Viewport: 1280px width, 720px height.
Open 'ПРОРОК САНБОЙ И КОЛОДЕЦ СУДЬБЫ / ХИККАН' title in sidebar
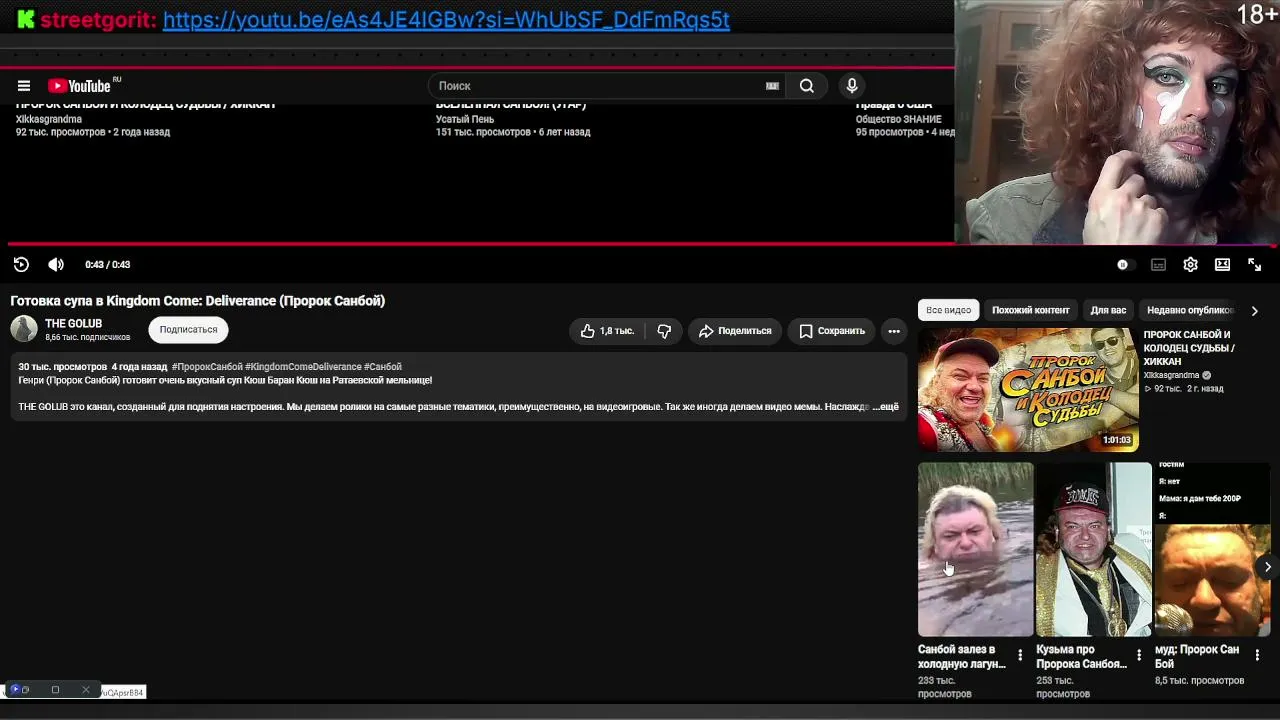point(1191,348)
